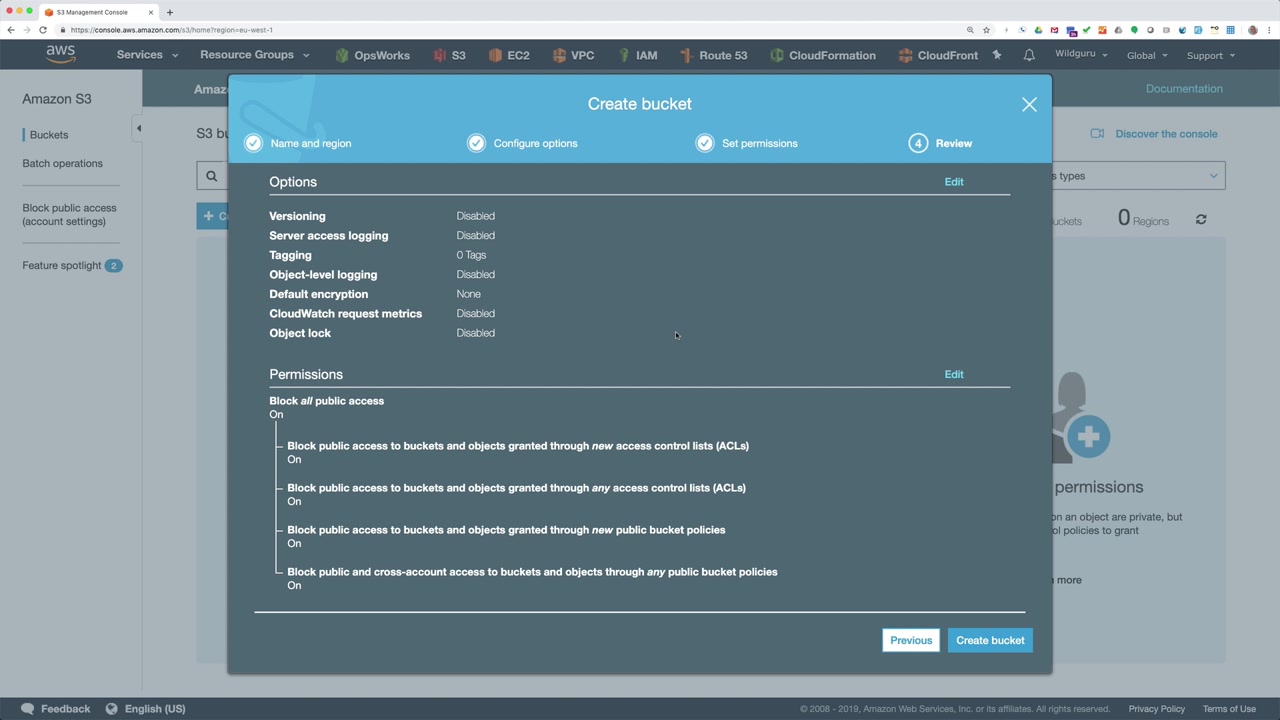Screen dimensions: 1280x720
Task: Open the Terms of Use link
Action: click(1229, 709)
